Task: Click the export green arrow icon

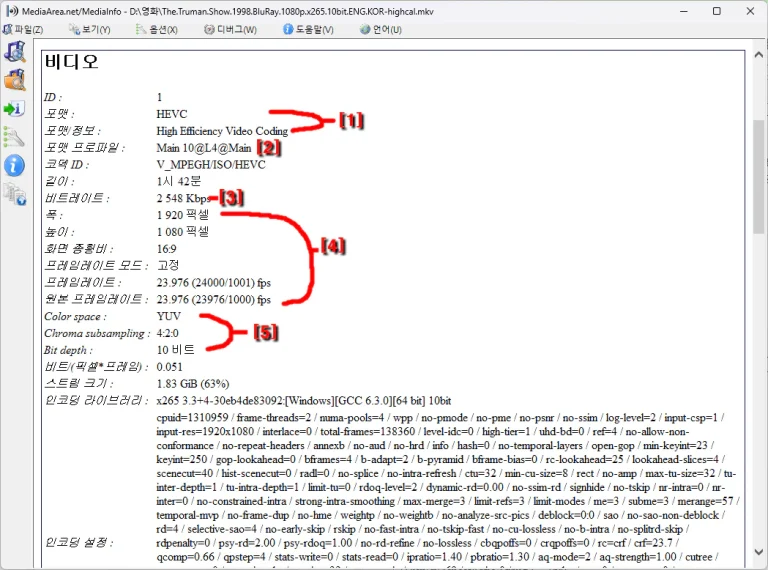Action: click(x=15, y=109)
